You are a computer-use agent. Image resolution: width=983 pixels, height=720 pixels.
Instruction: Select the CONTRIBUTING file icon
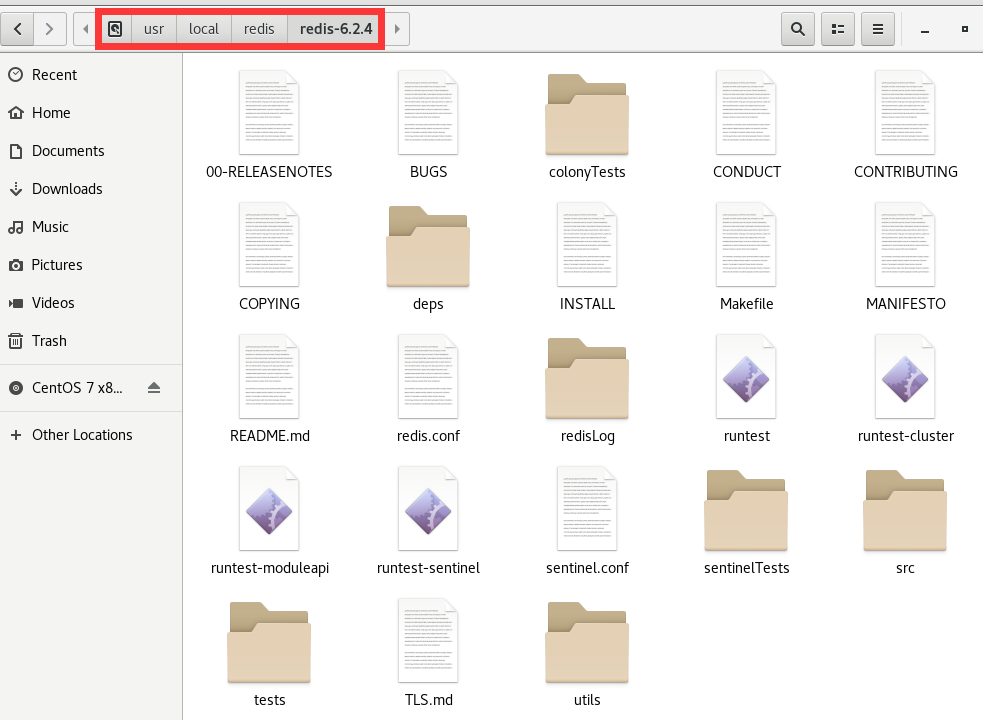click(905, 113)
